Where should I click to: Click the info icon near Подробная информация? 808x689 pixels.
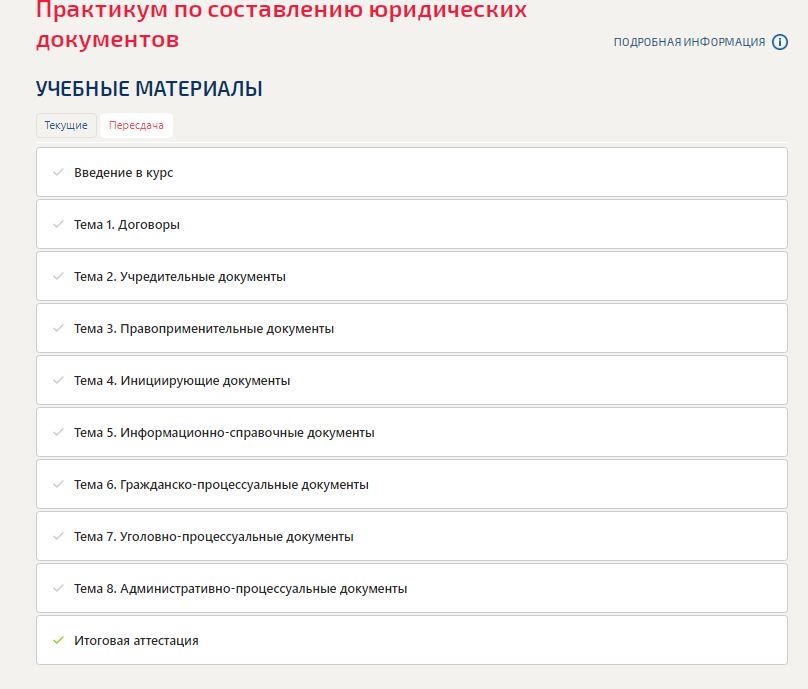(780, 42)
